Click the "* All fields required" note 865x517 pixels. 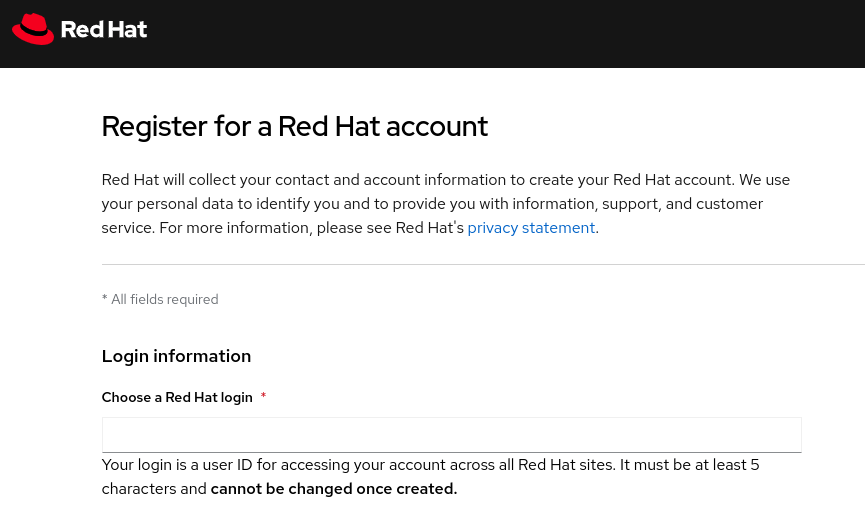pyautogui.click(x=160, y=299)
